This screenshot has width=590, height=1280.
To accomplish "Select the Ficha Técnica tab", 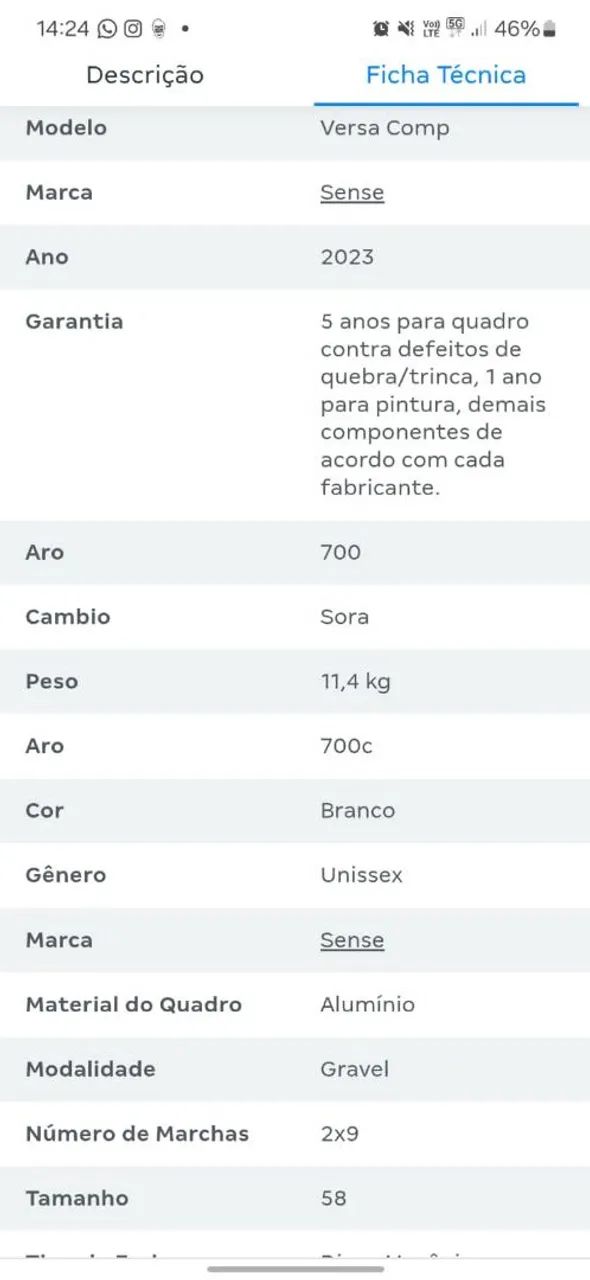I will click(x=446, y=75).
